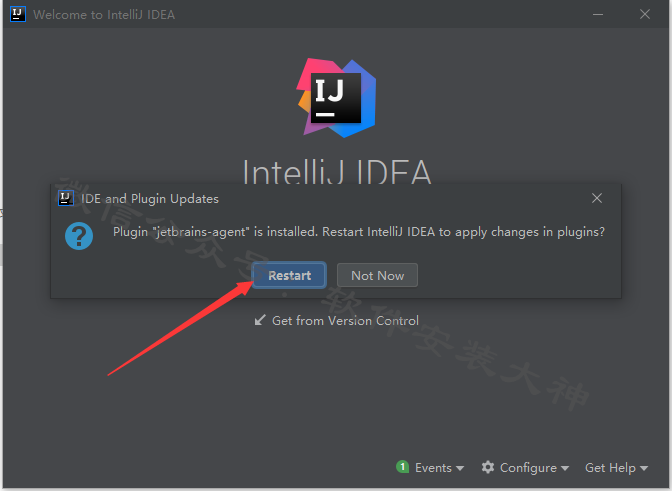The height and width of the screenshot is (491, 672).
Task: Close the Welcome to IntelliJ IDEA window
Action: tap(645, 14)
